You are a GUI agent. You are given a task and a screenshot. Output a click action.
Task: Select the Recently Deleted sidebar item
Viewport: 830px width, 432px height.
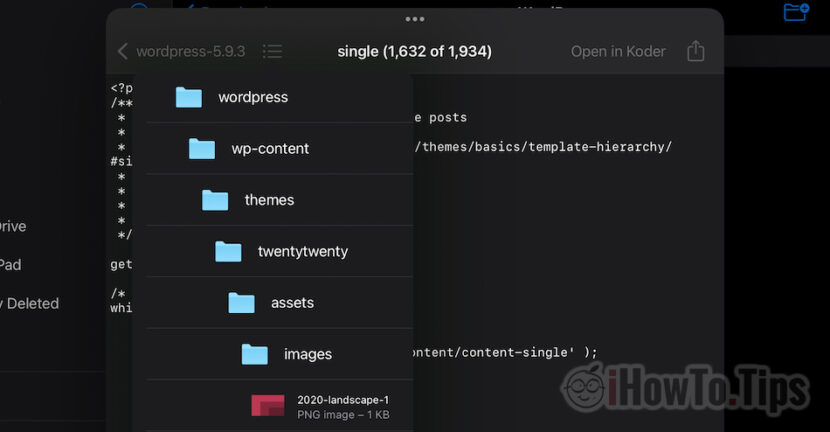32,303
